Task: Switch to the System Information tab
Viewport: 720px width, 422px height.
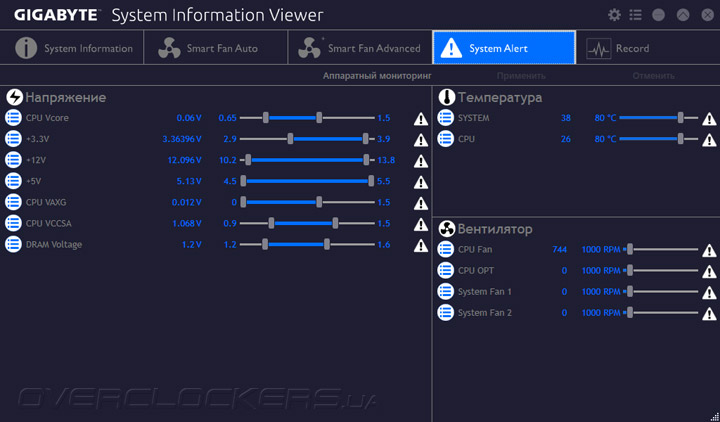Action: (75, 48)
